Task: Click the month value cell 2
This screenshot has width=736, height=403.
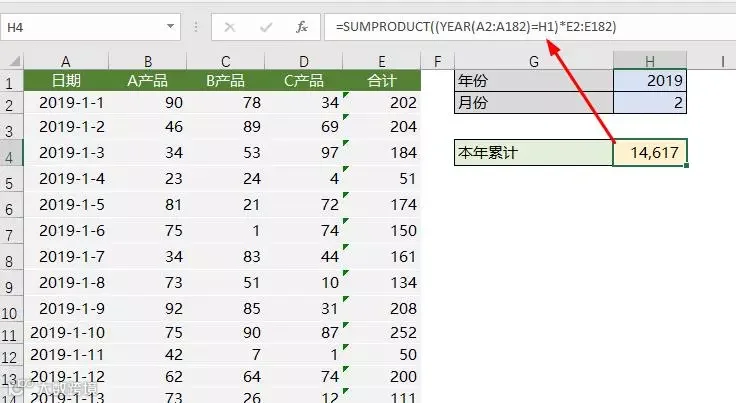Action: tap(650, 103)
